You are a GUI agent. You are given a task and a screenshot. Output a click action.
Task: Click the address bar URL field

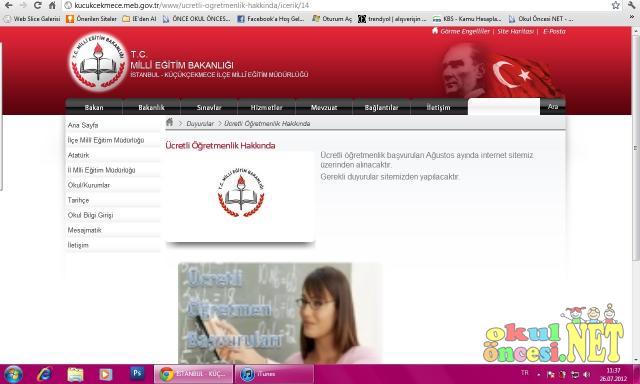pyautogui.click(x=337, y=5)
